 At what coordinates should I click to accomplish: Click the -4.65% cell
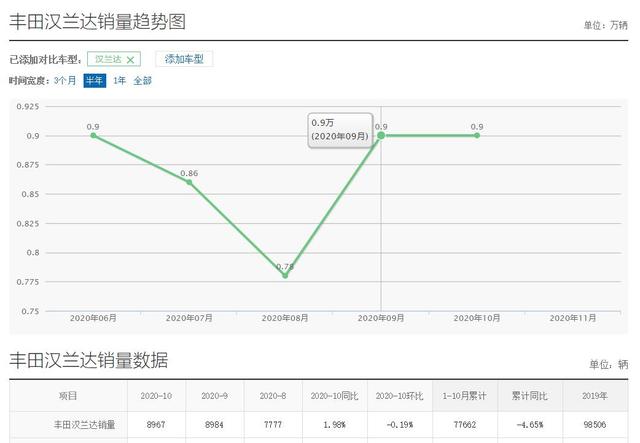click(x=530, y=425)
